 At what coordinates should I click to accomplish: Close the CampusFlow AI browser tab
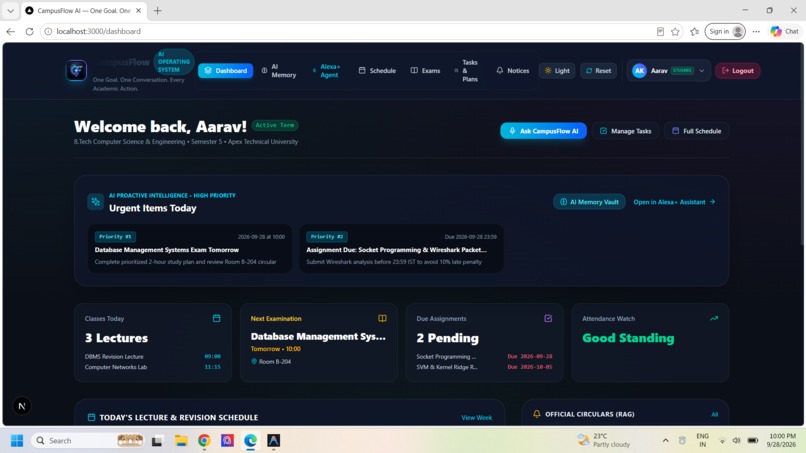pos(138,10)
